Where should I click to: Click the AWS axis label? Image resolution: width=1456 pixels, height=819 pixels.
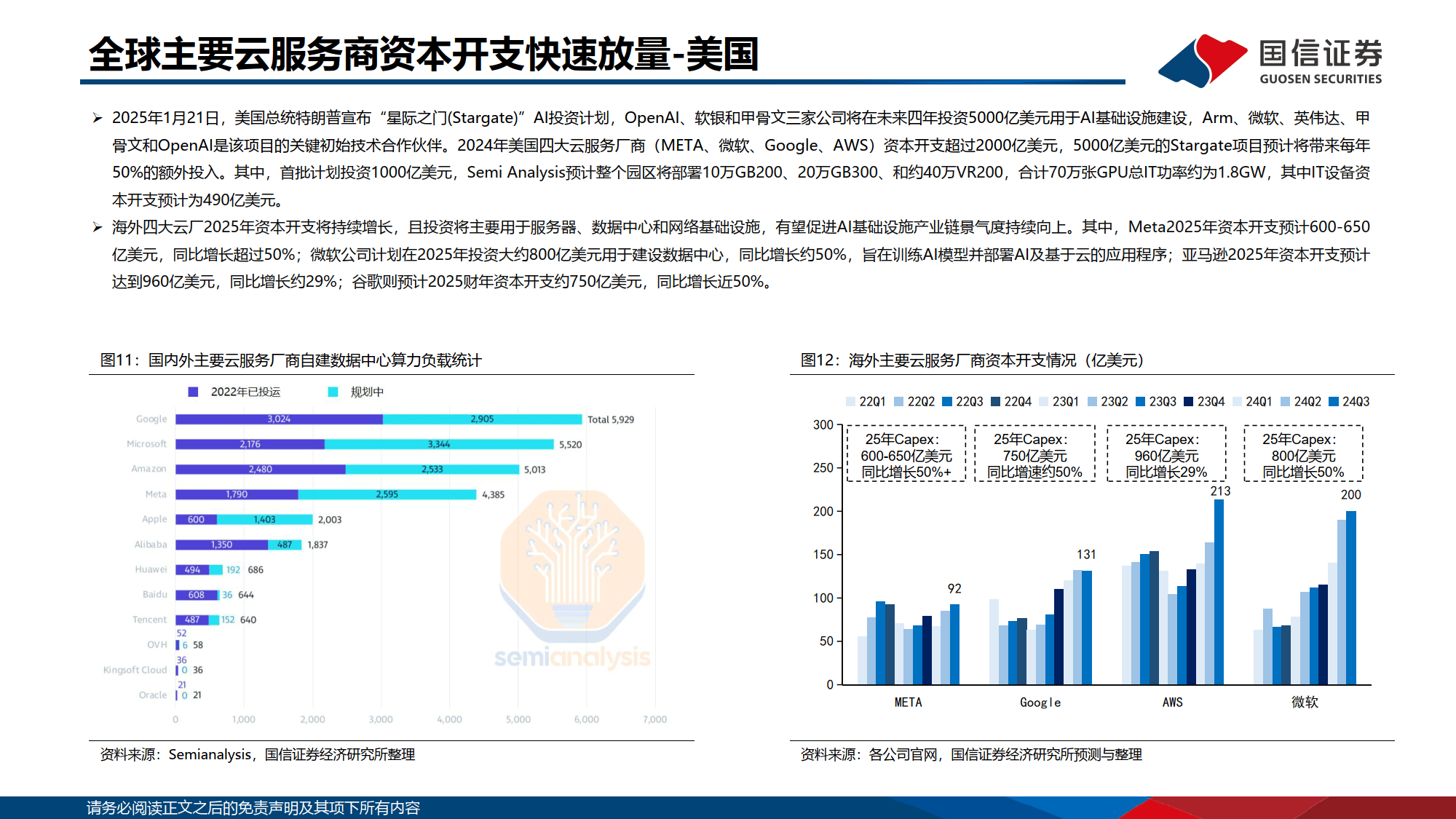click(x=1172, y=703)
